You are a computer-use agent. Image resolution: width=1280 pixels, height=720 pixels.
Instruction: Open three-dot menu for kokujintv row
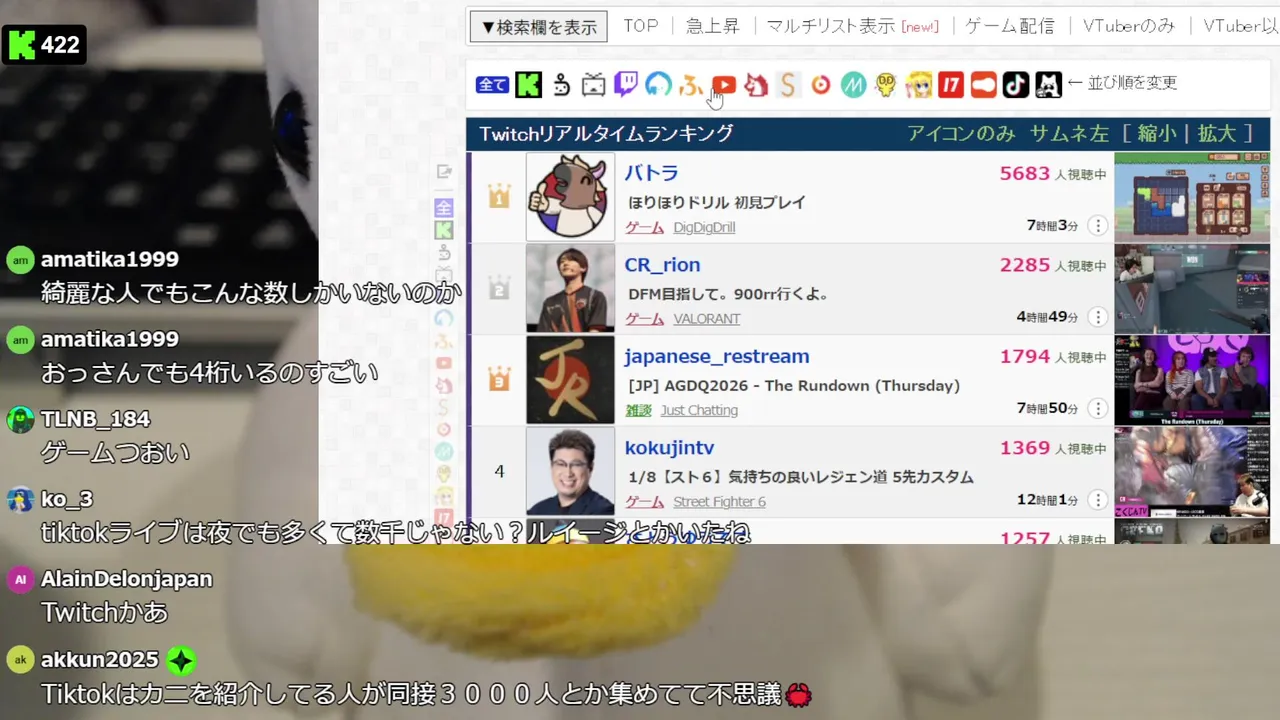[x=1097, y=500]
